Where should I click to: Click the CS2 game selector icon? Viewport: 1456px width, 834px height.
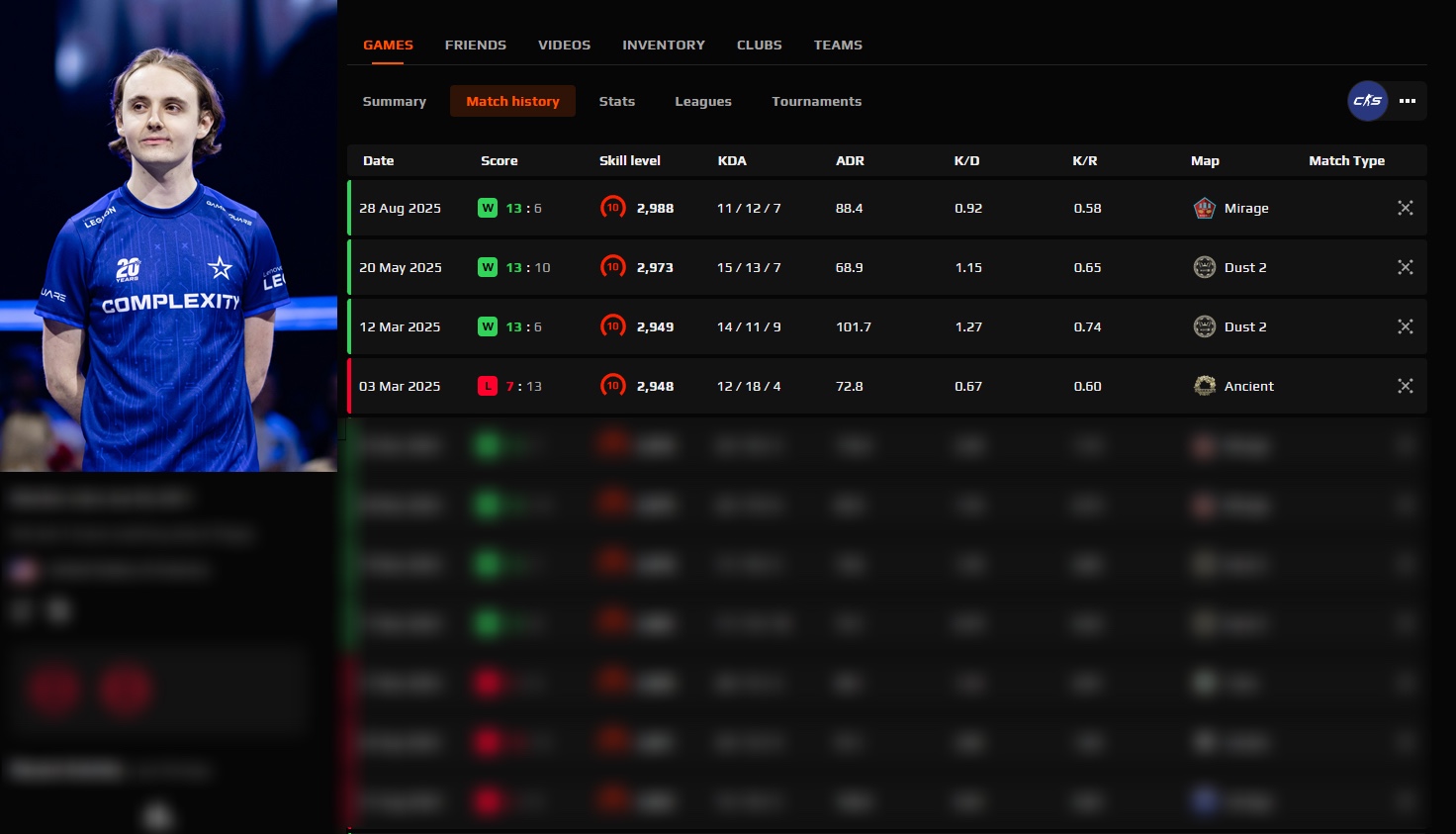1368,101
